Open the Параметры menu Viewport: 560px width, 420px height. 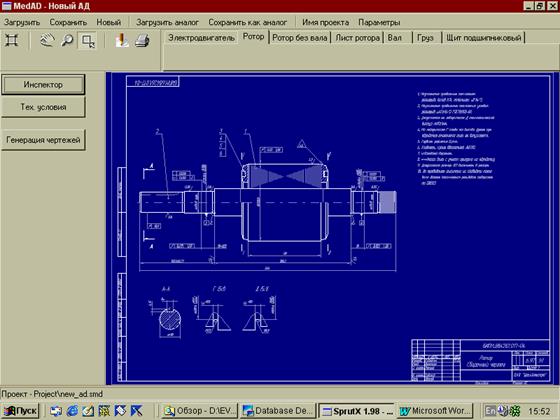pyautogui.click(x=379, y=22)
